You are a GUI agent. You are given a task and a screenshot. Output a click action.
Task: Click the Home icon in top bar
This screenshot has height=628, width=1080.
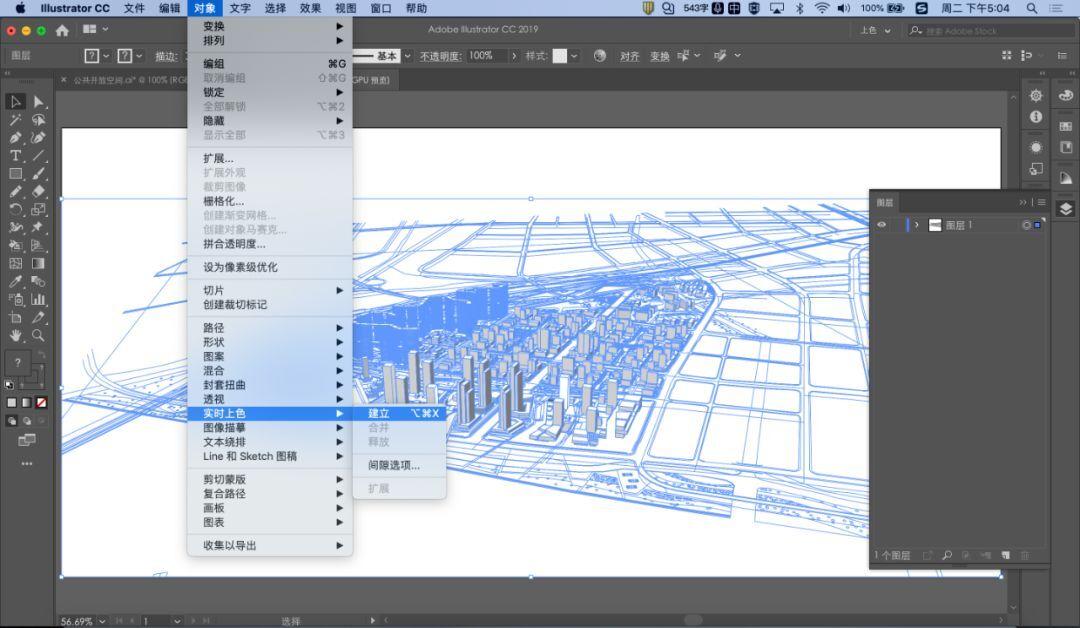coord(62,30)
